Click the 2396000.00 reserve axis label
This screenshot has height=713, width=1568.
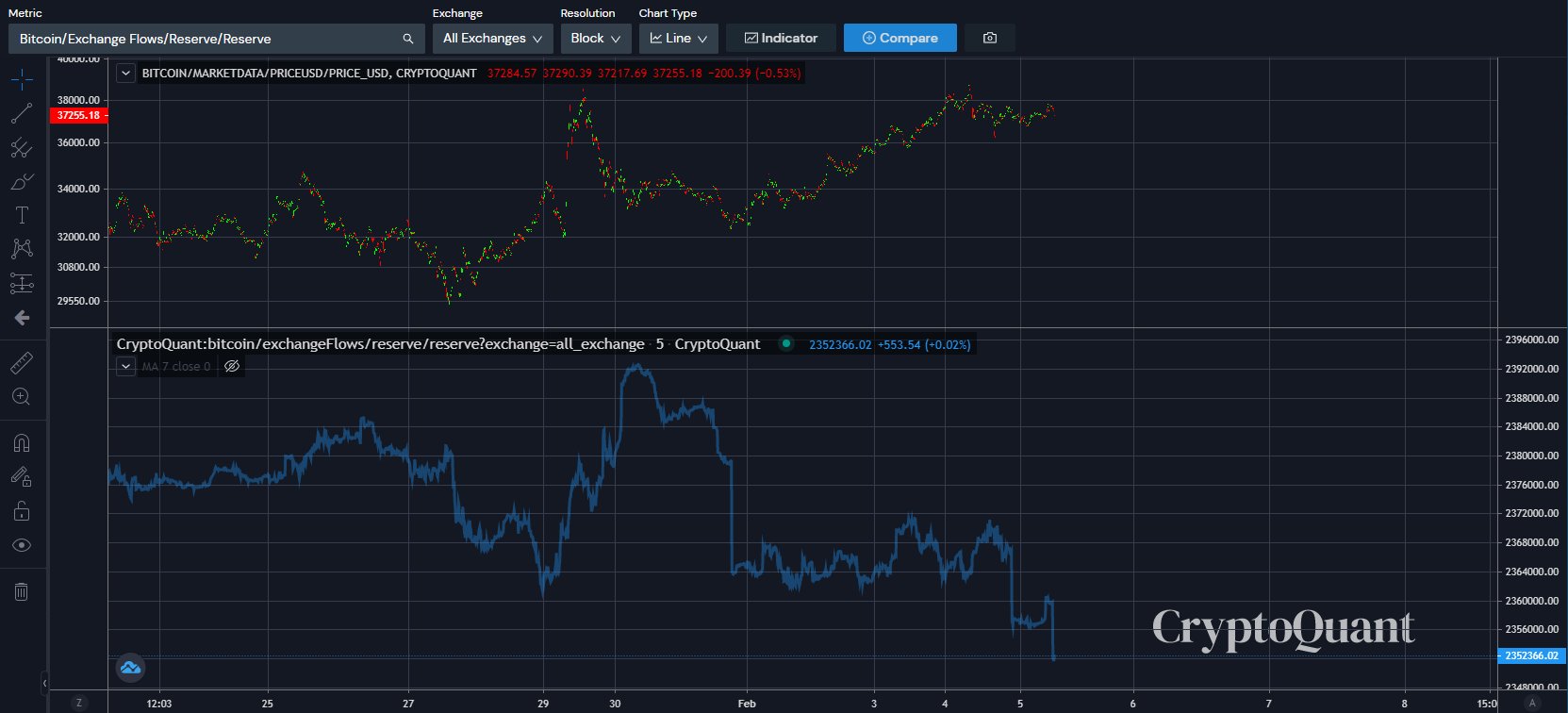click(1531, 340)
